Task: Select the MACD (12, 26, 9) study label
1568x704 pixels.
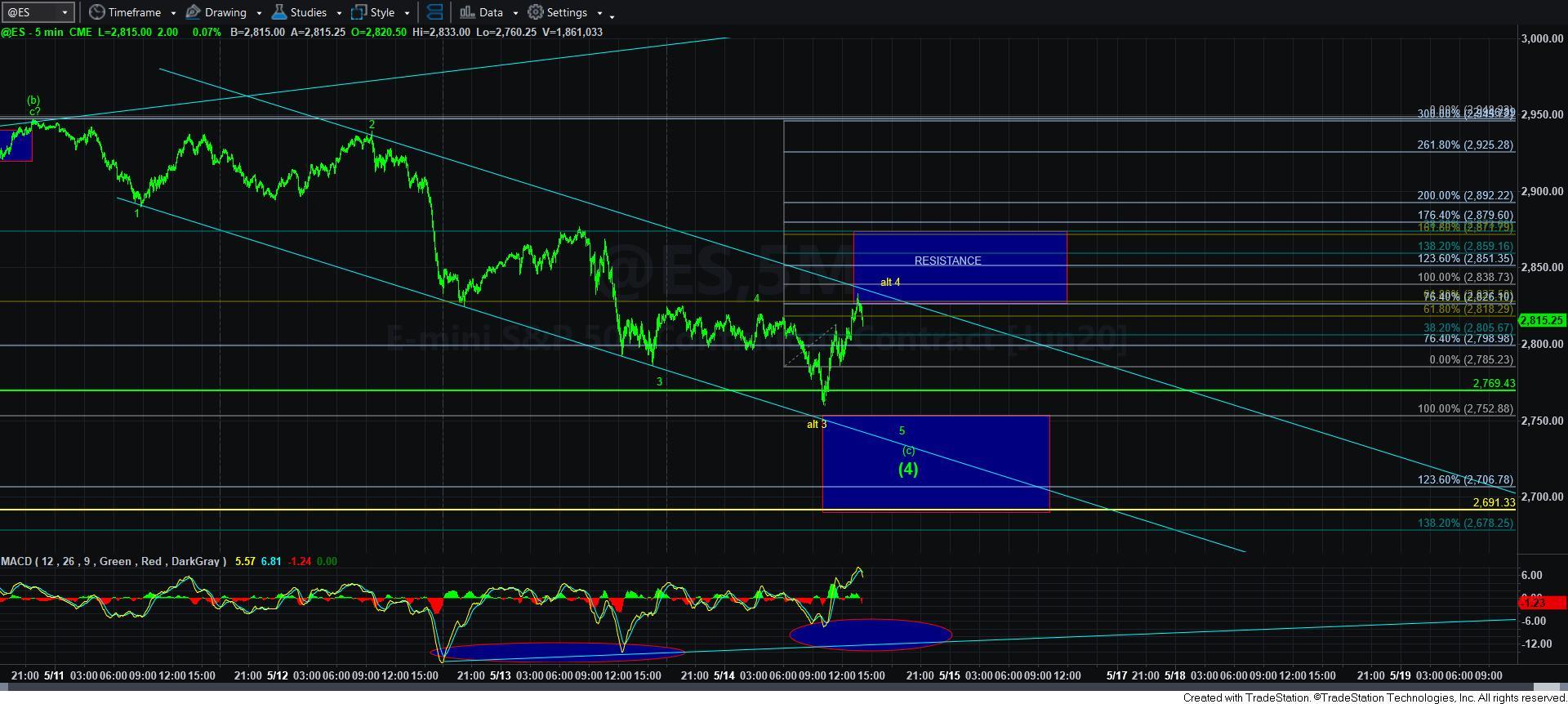Action: click(x=114, y=561)
